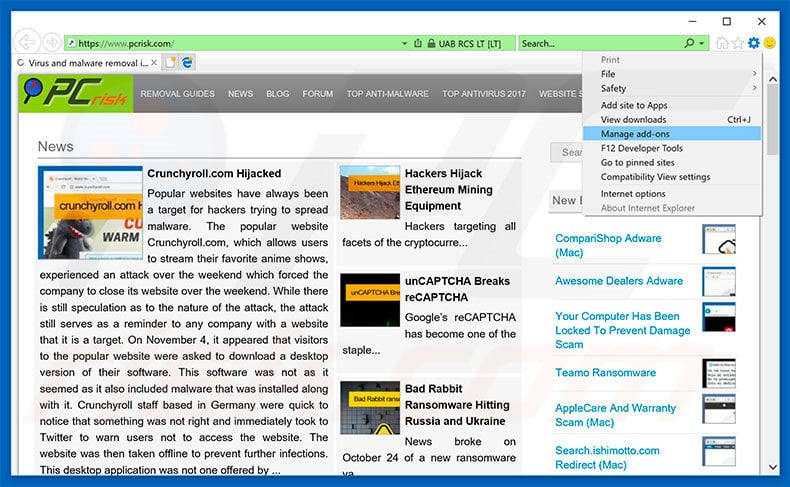Click the padlock security icon
This screenshot has height=487, width=790.
431,43
